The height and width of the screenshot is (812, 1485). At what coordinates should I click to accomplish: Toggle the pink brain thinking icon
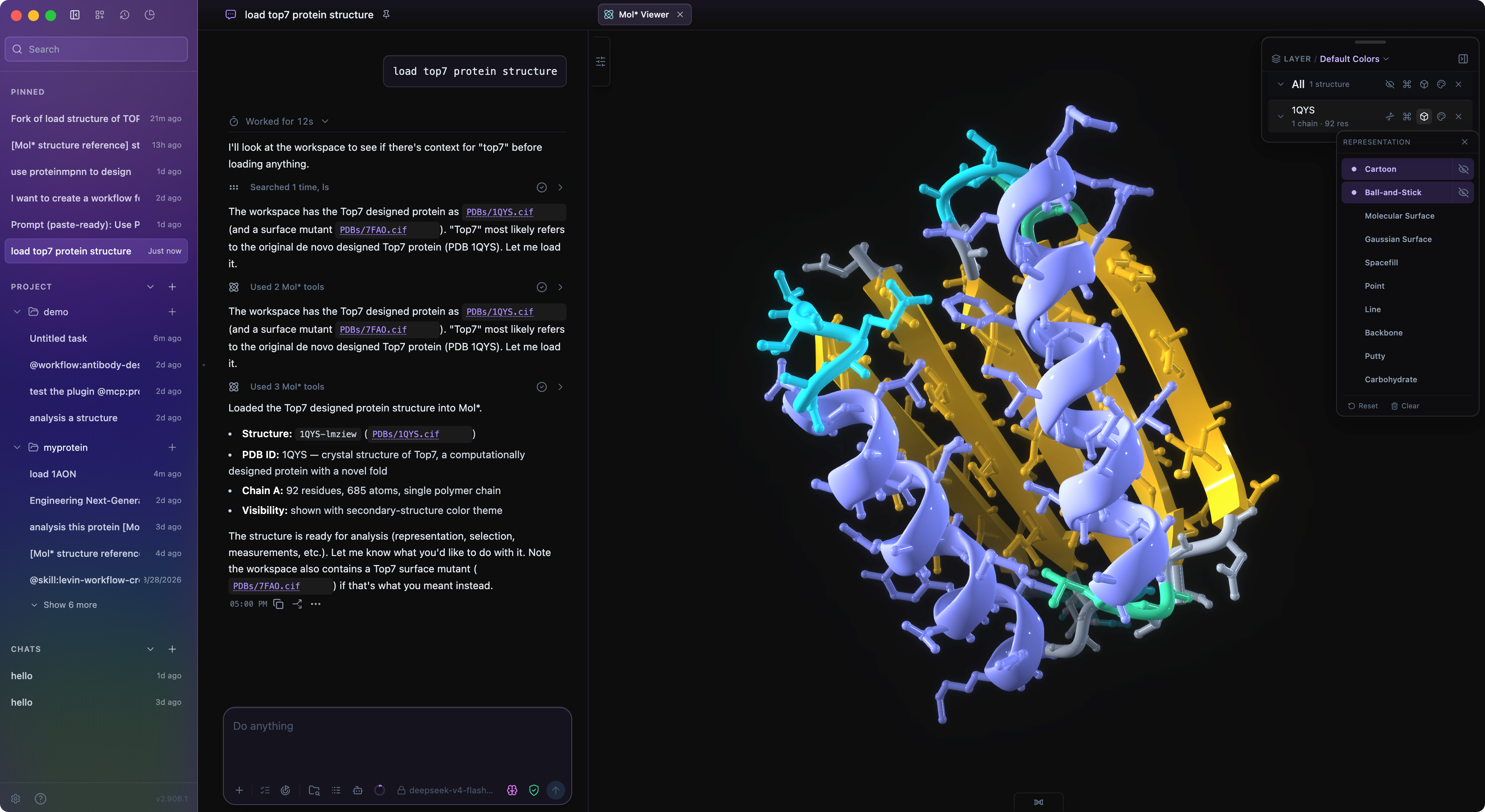point(512,790)
